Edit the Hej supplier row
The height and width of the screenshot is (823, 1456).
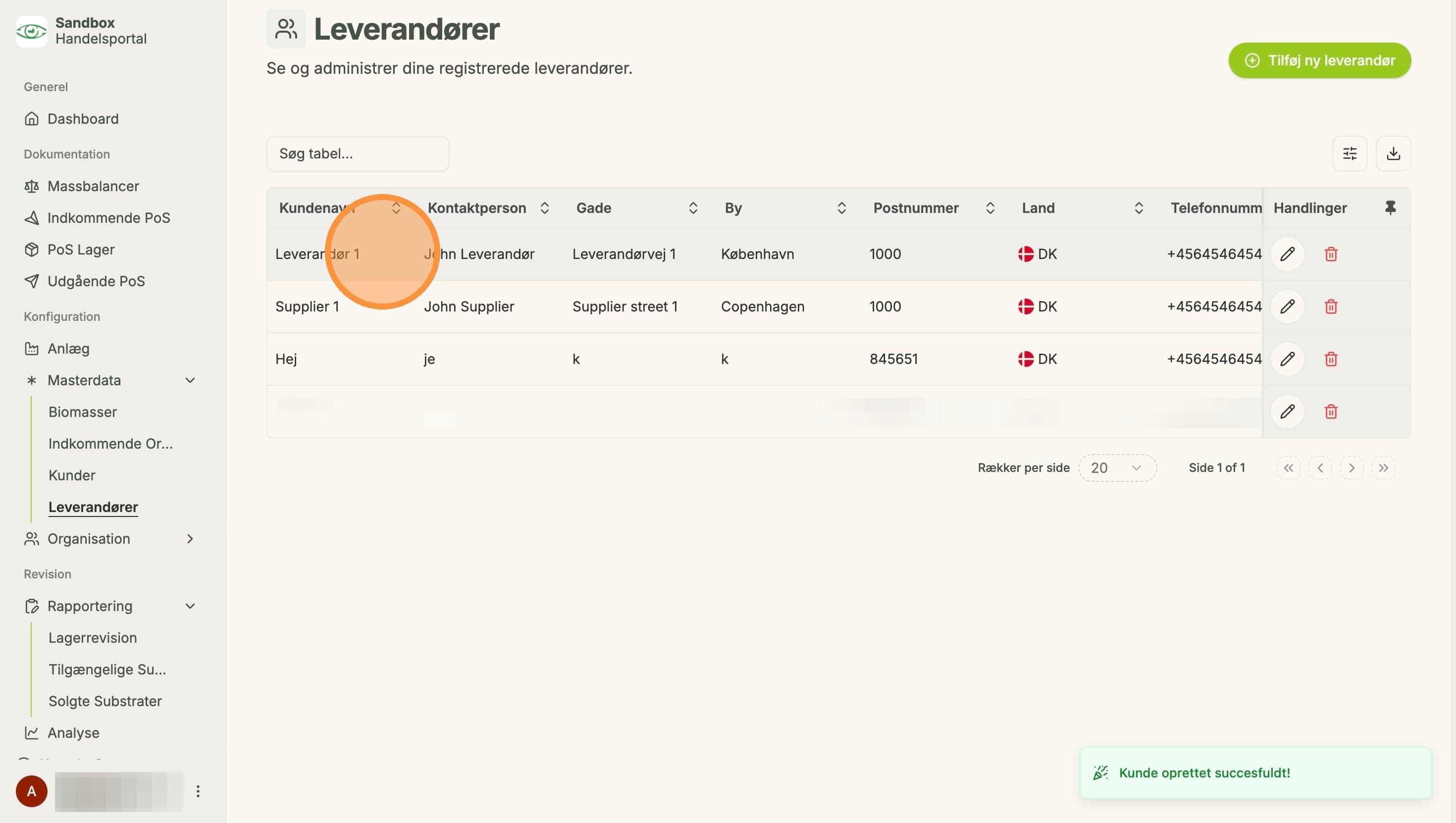1287,359
